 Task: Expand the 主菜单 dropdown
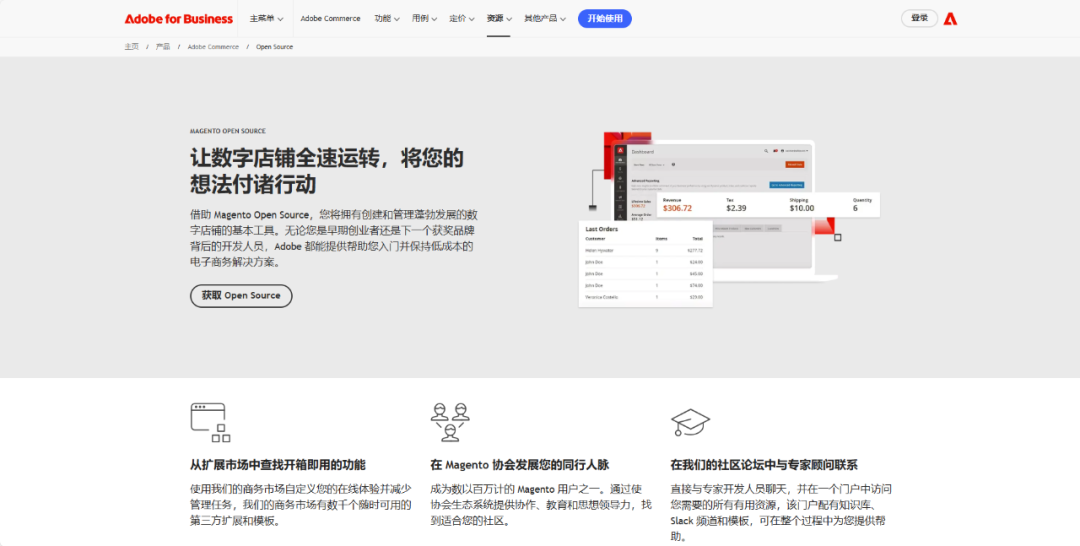tap(267, 19)
